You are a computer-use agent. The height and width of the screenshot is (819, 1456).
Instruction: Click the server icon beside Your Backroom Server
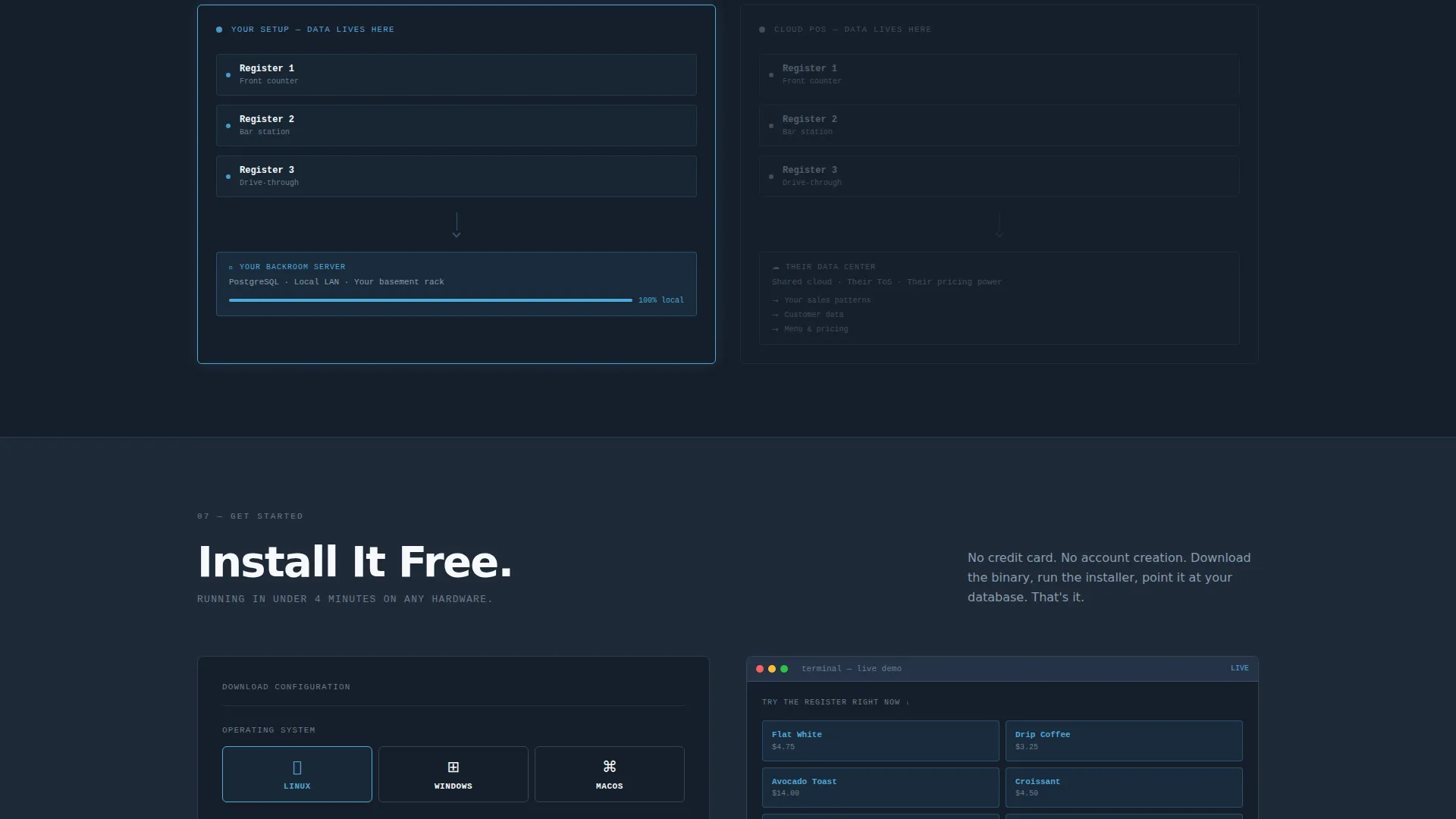pyautogui.click(x=231, y=268)
